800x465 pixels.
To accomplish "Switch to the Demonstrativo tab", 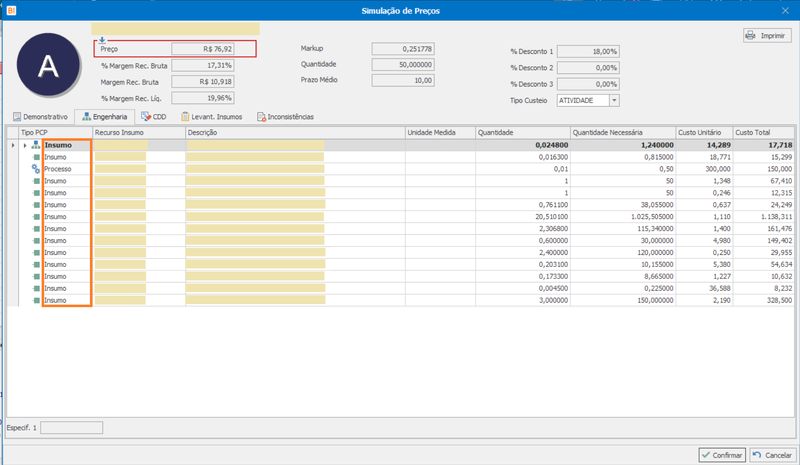I will click(40, 117).
